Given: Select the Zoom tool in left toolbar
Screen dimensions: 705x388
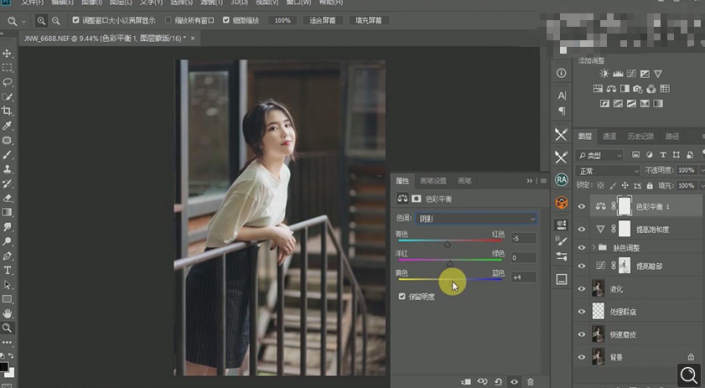Looking at the screenshot, I should (x=7, y=328).
